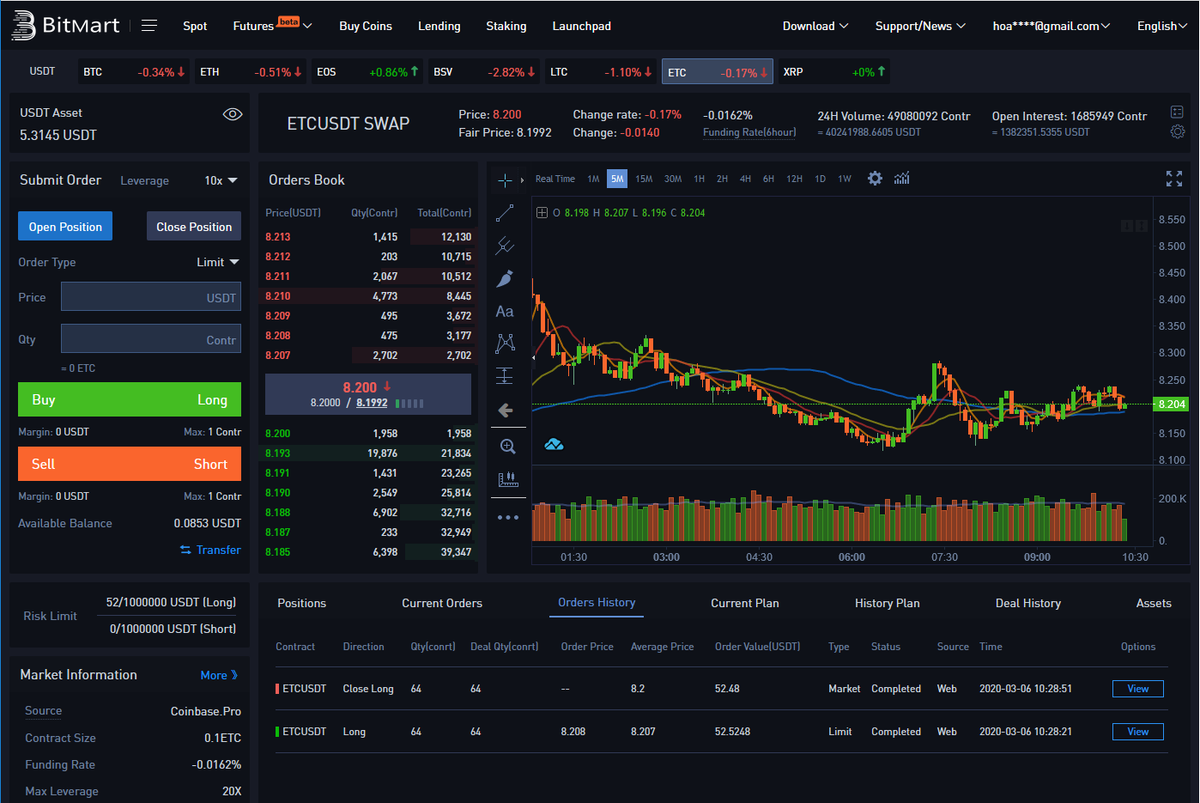Open more chart tools ellipsis
Viewport: 1200px width, 803px height.
click(x=507, y=517)
